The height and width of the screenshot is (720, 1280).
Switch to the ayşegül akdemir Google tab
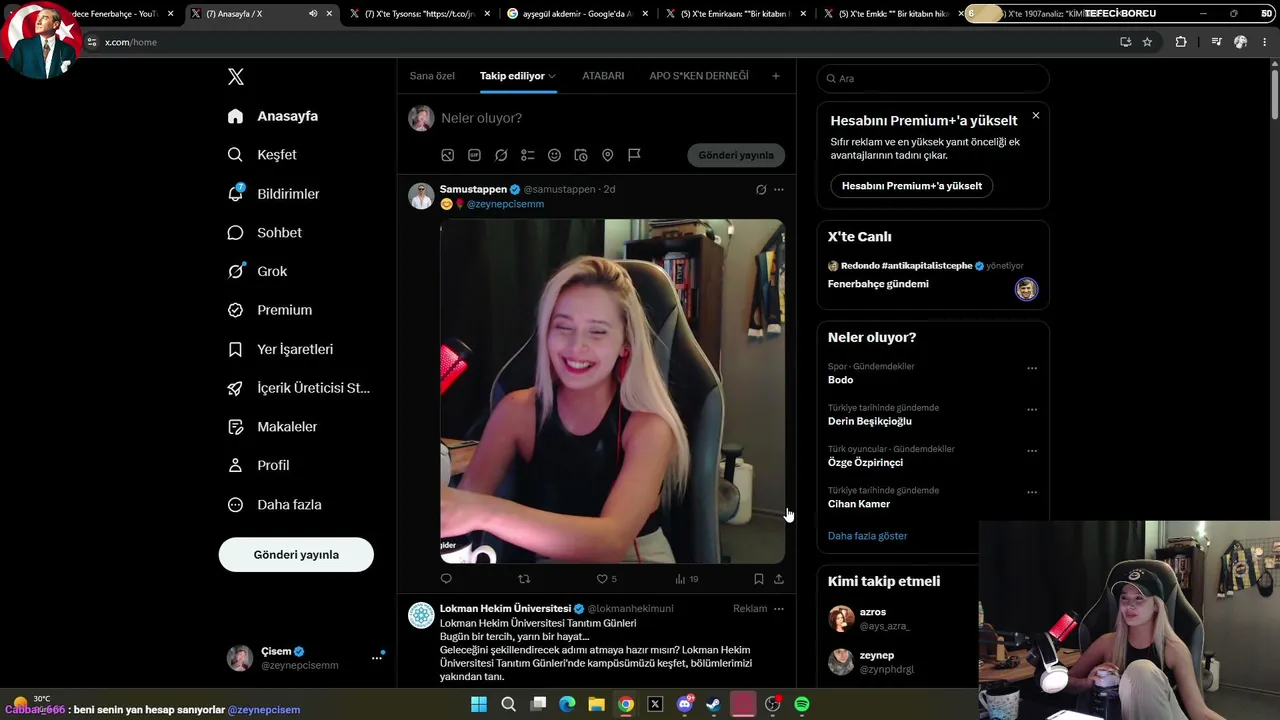(x=577, y=14)
